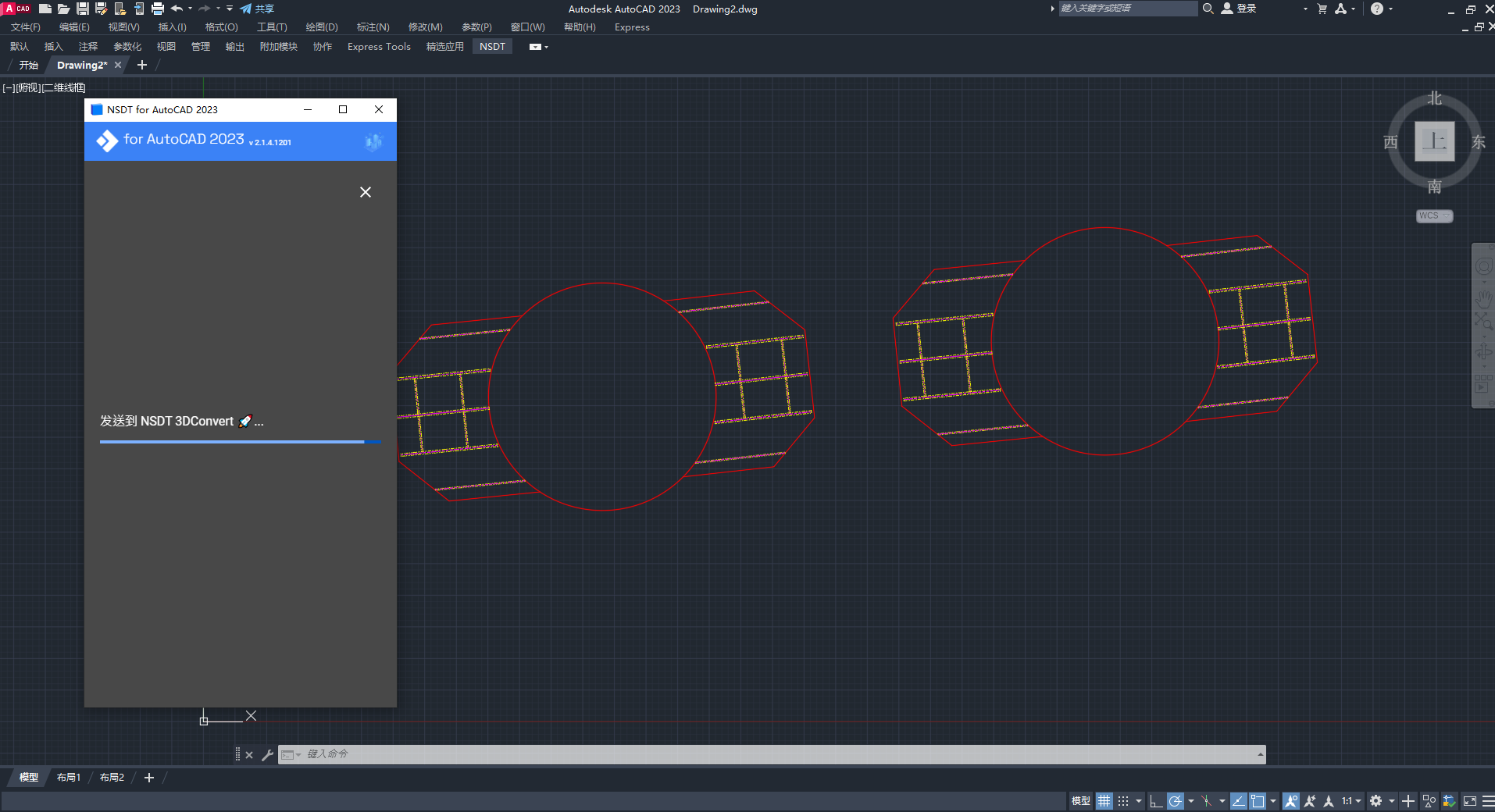Open the snap mode dropdown arrow
Viewport: 1495px width, 812px height.
click(1139, 800)
